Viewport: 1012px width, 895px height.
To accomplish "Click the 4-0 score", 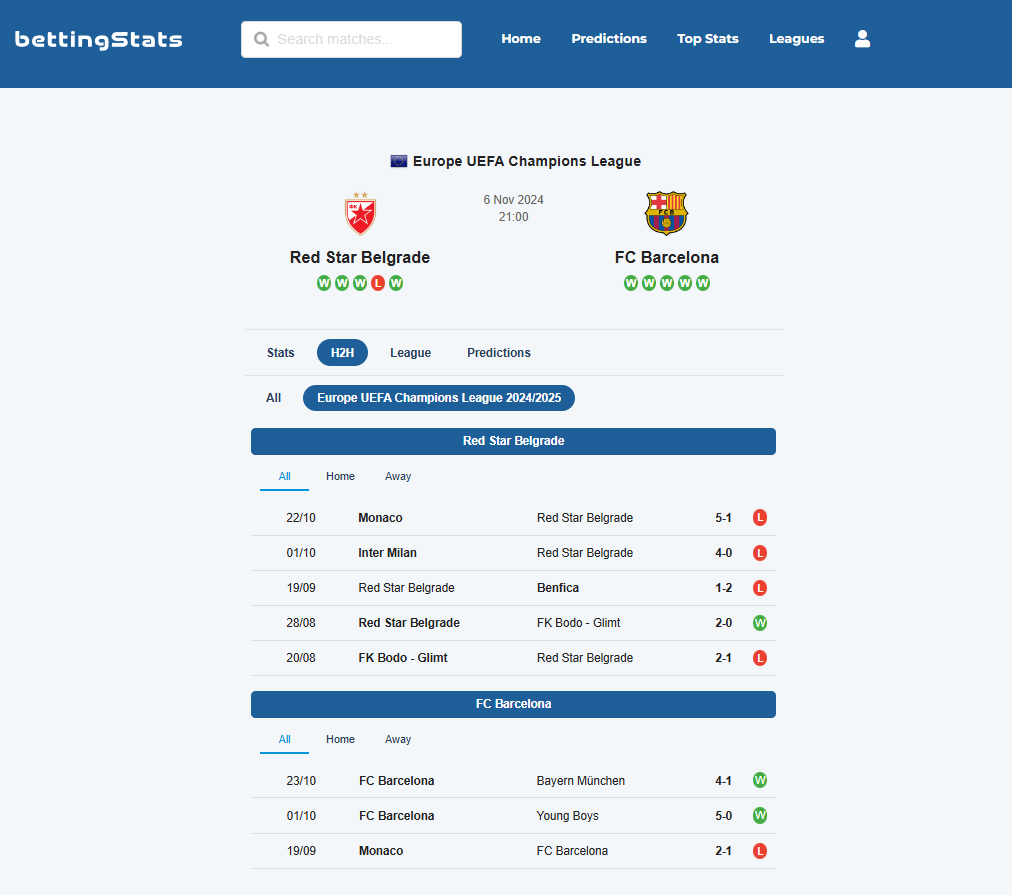I will point(724,553).
